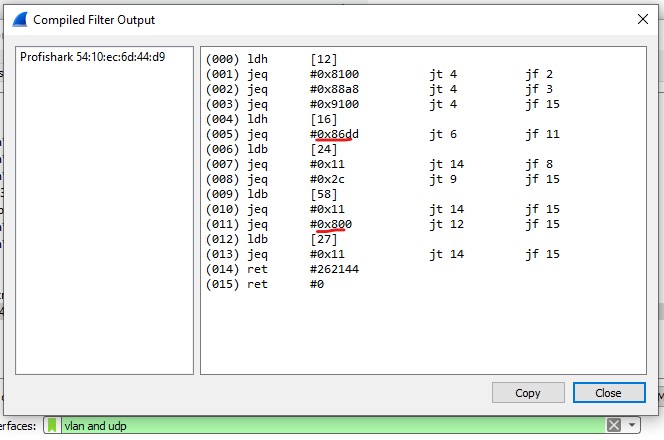
Task: Click the Wireshark fin icon in title bar
Action: (x=19, y=19)
